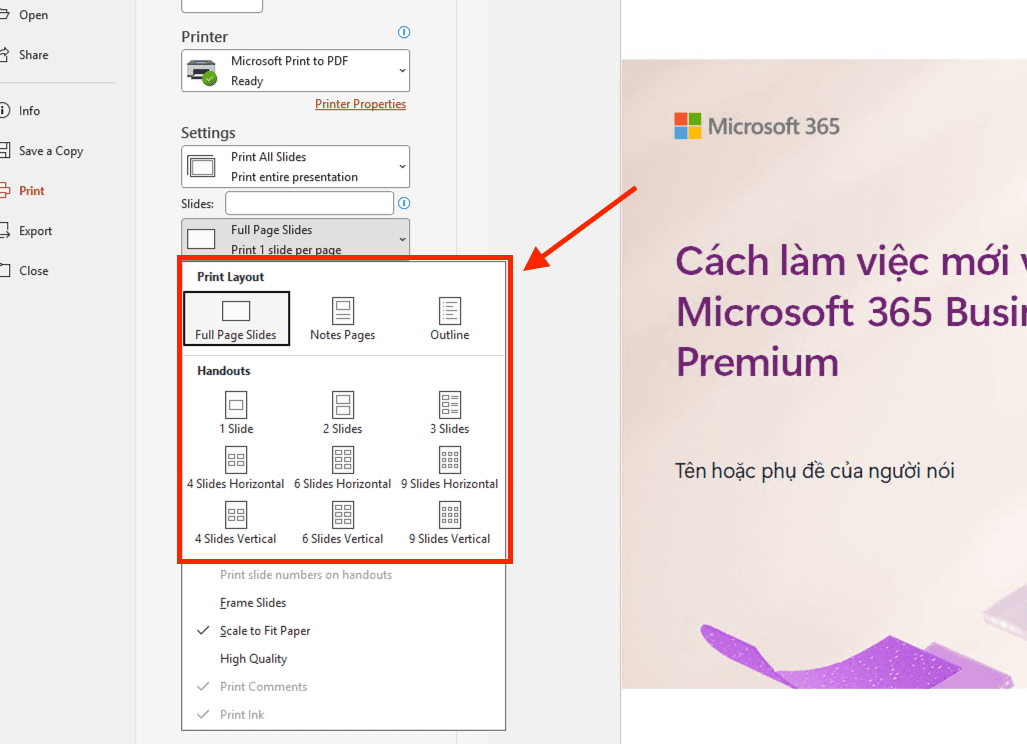
Task: Toggle Print Comments option
Action: 343,686
